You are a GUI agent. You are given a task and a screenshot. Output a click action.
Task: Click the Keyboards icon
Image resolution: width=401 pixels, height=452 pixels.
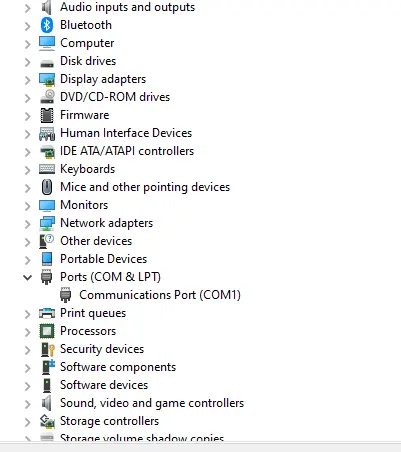[47, 169]
